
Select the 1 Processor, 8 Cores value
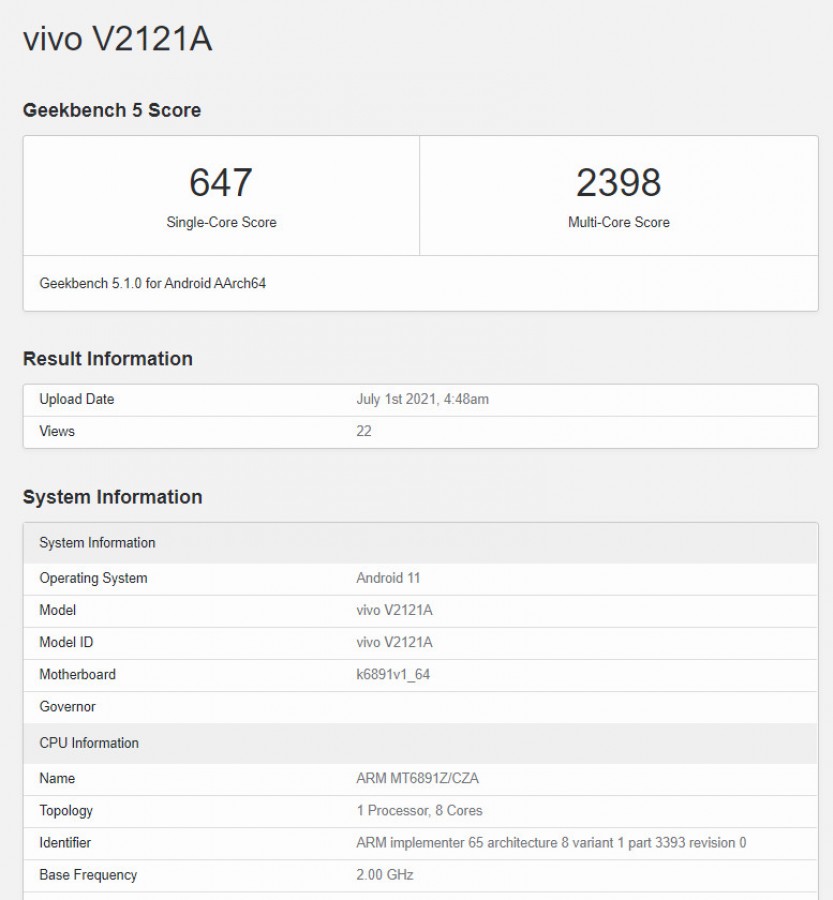(419, 810)
